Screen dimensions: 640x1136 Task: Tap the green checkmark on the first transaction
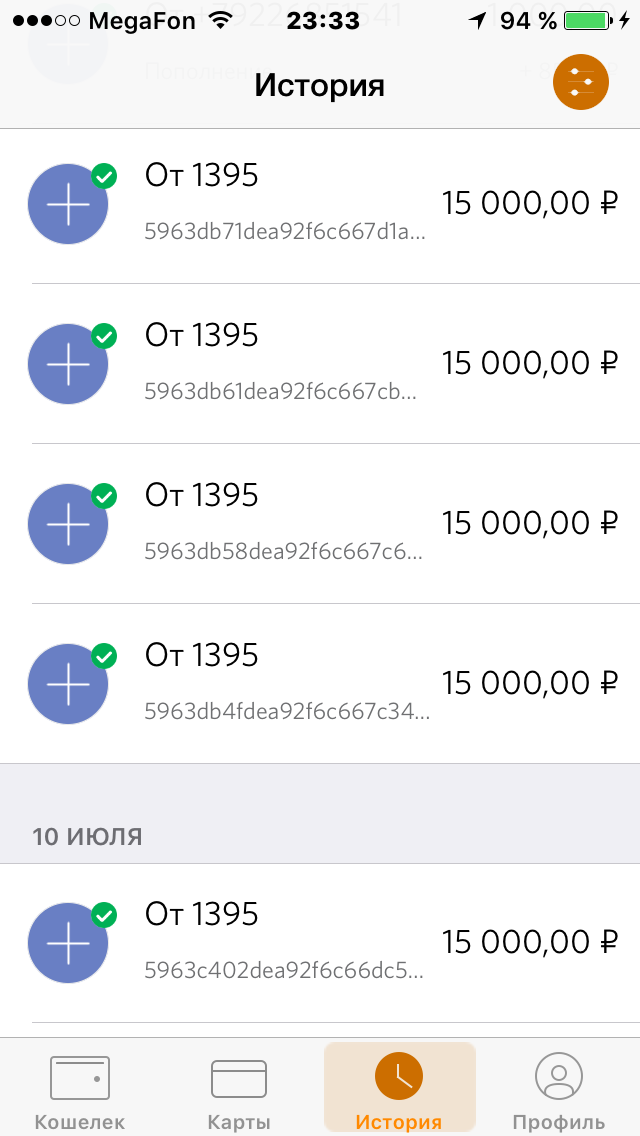(104, 177)
